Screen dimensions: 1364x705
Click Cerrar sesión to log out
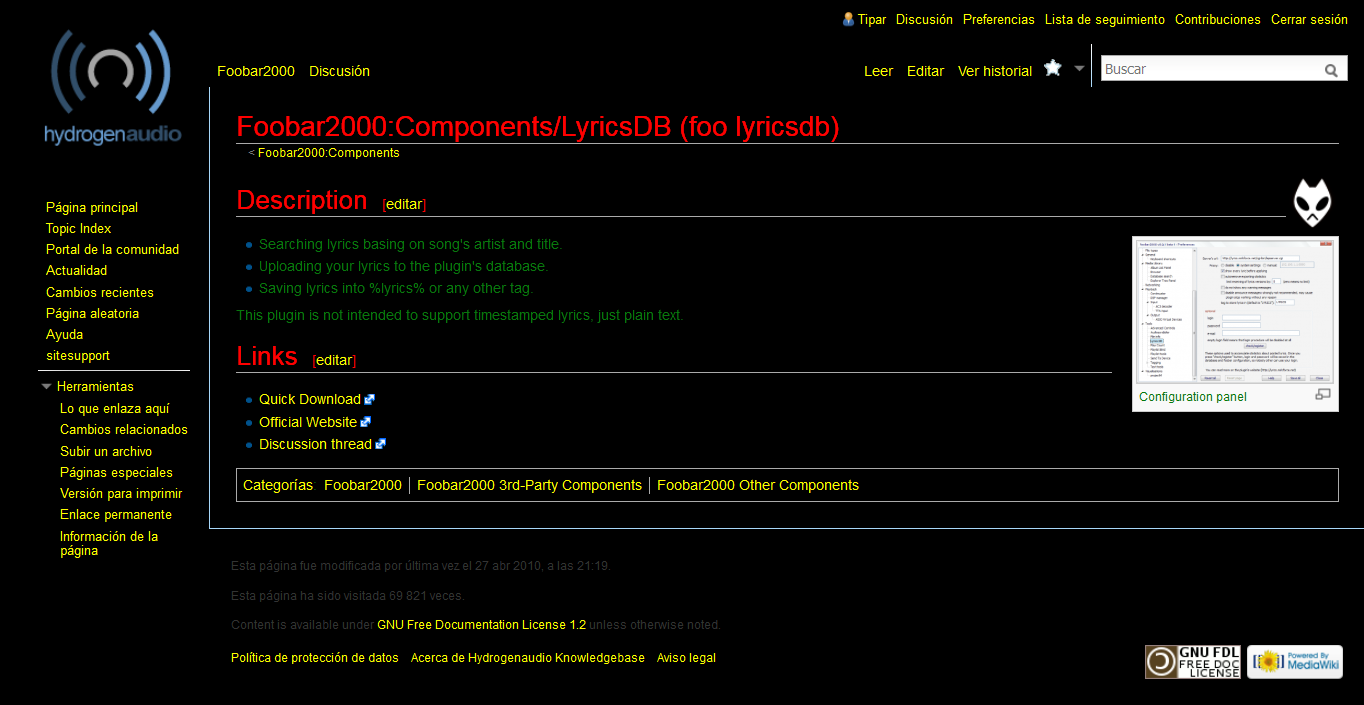click(x=1309, y=19)
